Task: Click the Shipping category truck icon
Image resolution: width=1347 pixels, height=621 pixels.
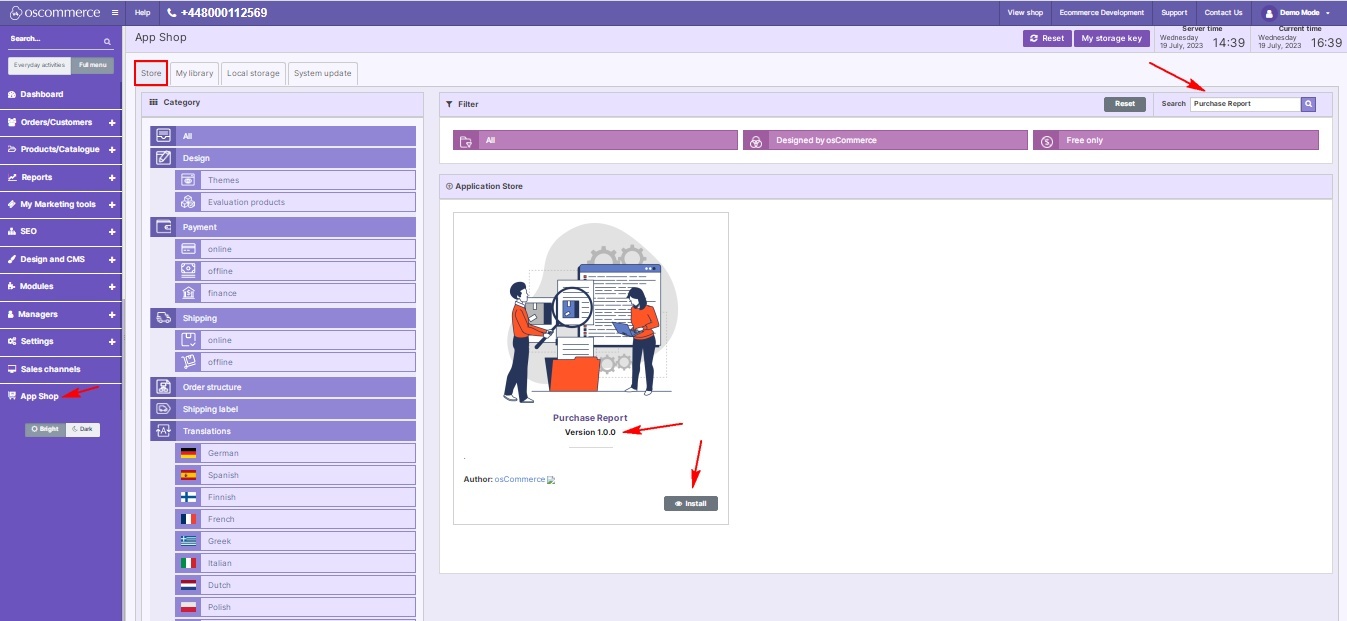Action: pyautogui.click(x=164, y=318)
